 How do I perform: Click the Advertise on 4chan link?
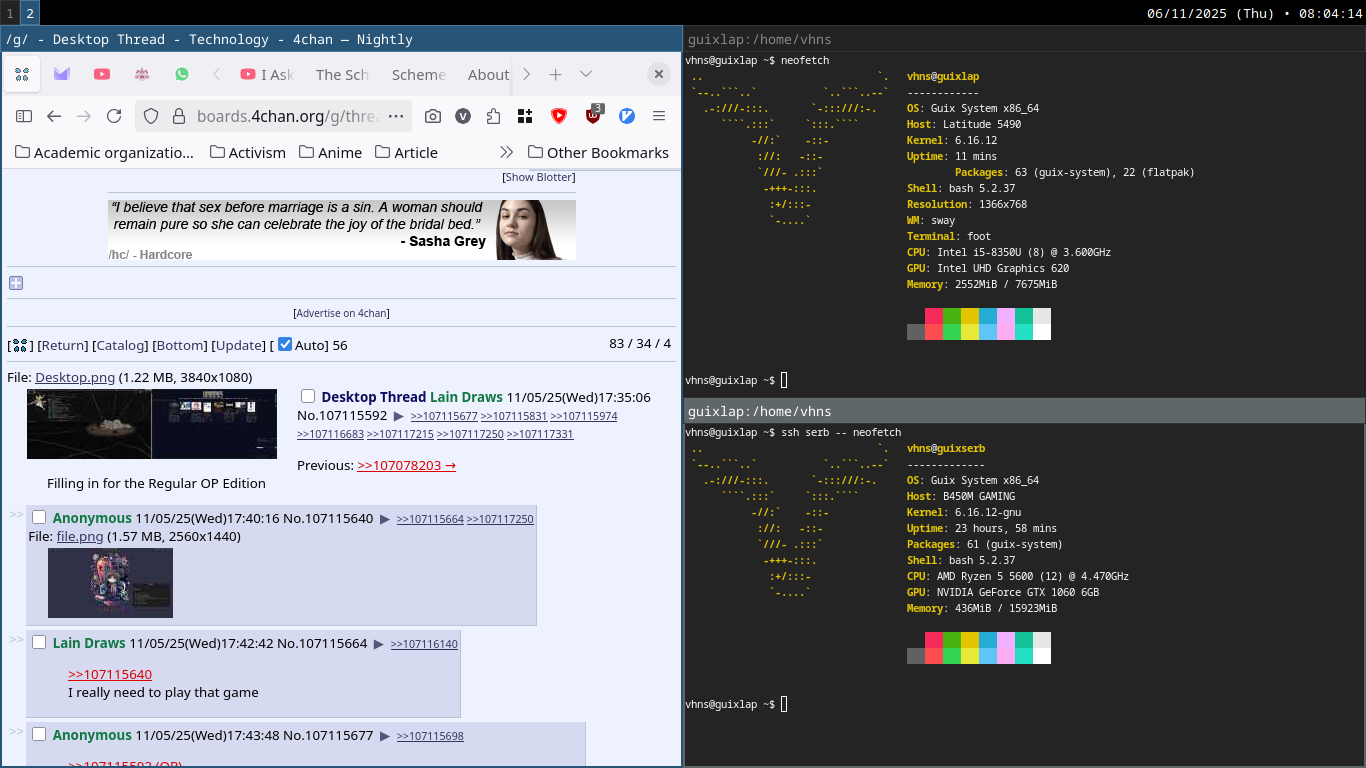341,313
